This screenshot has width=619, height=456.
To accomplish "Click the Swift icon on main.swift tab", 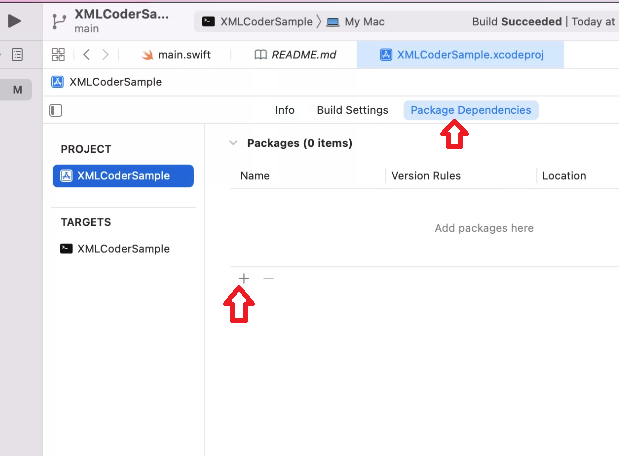I will (148, 54).
